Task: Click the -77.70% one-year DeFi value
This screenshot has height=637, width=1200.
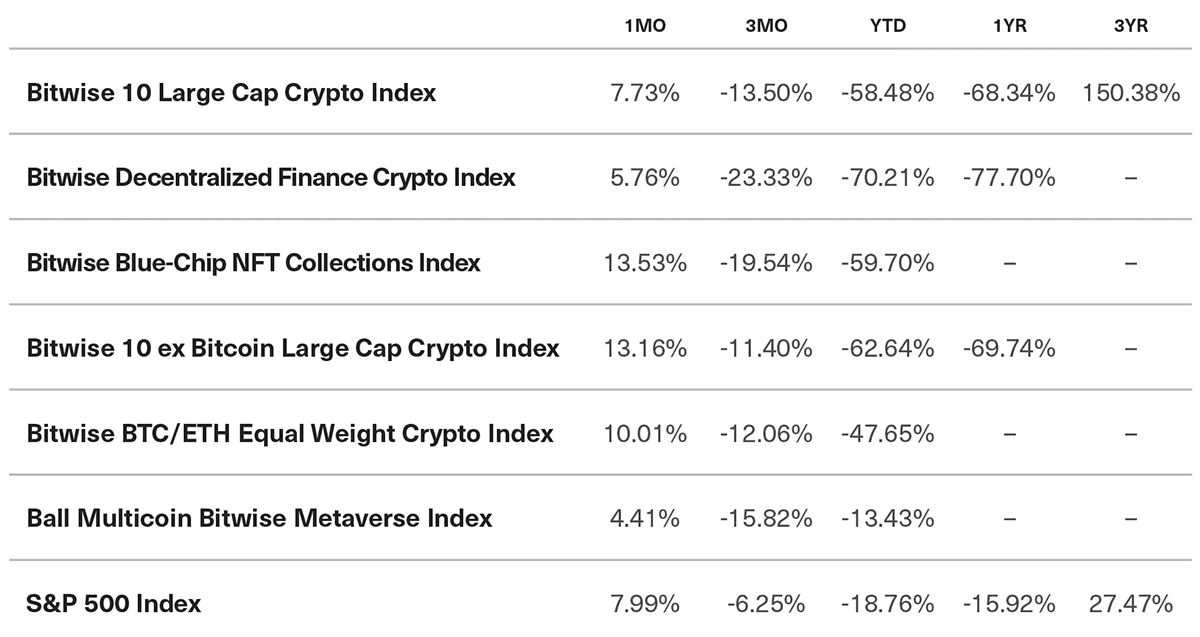Action: coord(1009,178)
